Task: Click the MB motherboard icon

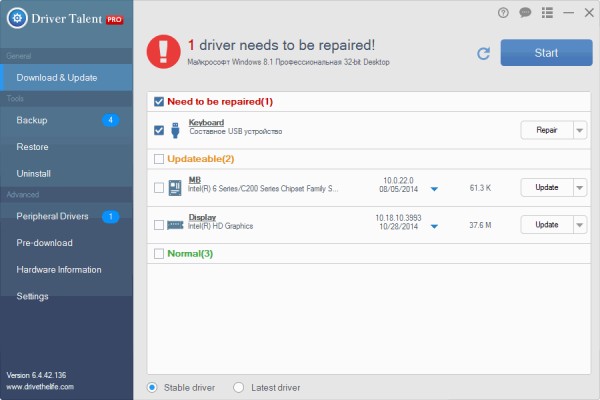Action: (x=175, y=188)
